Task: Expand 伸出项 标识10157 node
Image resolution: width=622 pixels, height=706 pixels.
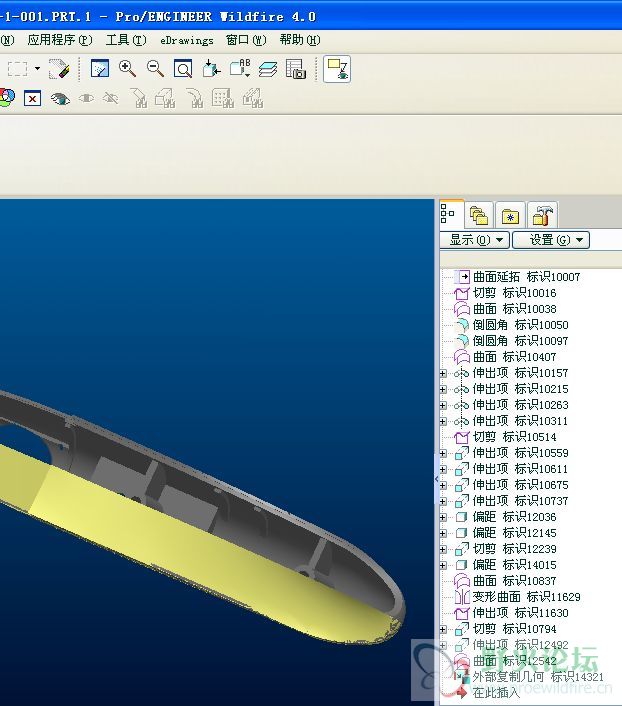Action: coord(443,373)
